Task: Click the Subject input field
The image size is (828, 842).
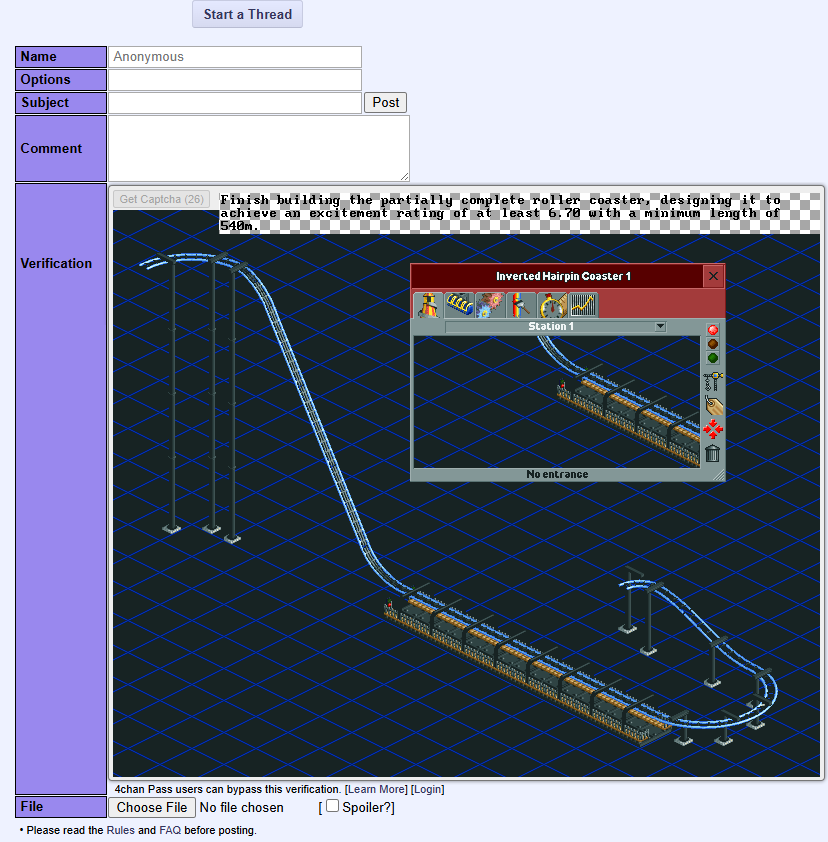Action: tap(235, 103)
